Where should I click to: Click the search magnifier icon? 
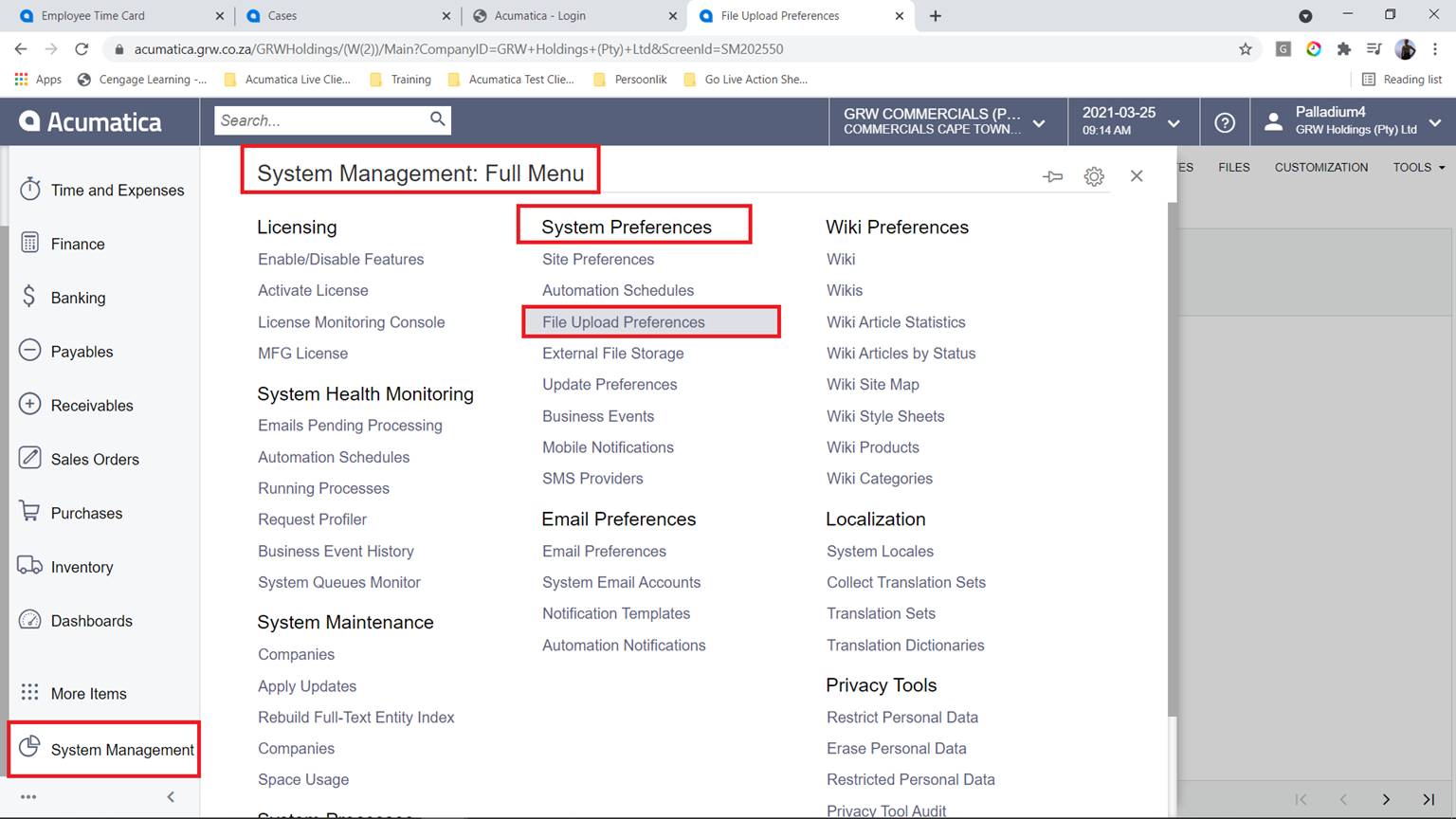click(437, 119)
